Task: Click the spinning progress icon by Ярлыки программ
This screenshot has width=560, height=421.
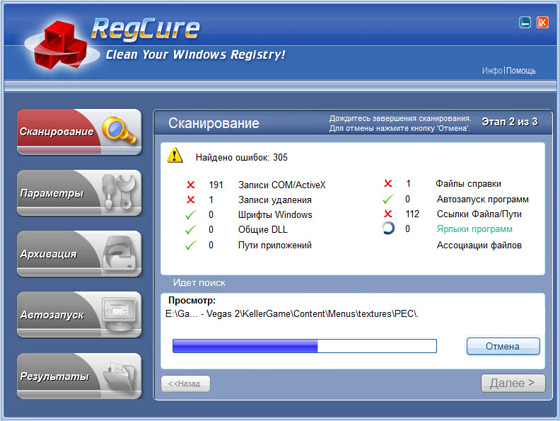Action: (388, 228)
